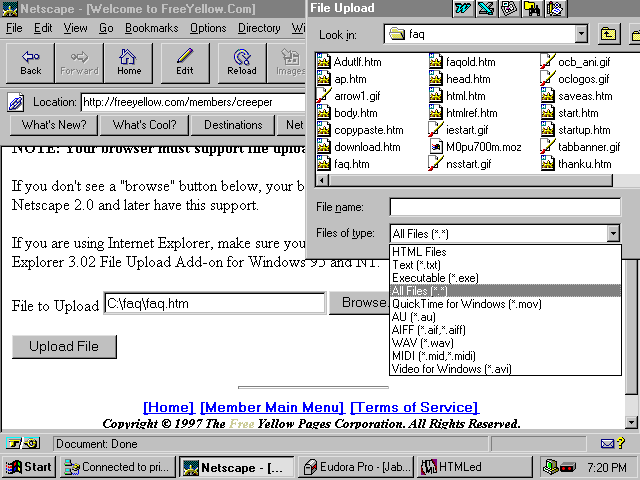The width and height of the screenshot is (640, 480).
Task: Choose AU (*.au) file type
Action: 505,317
